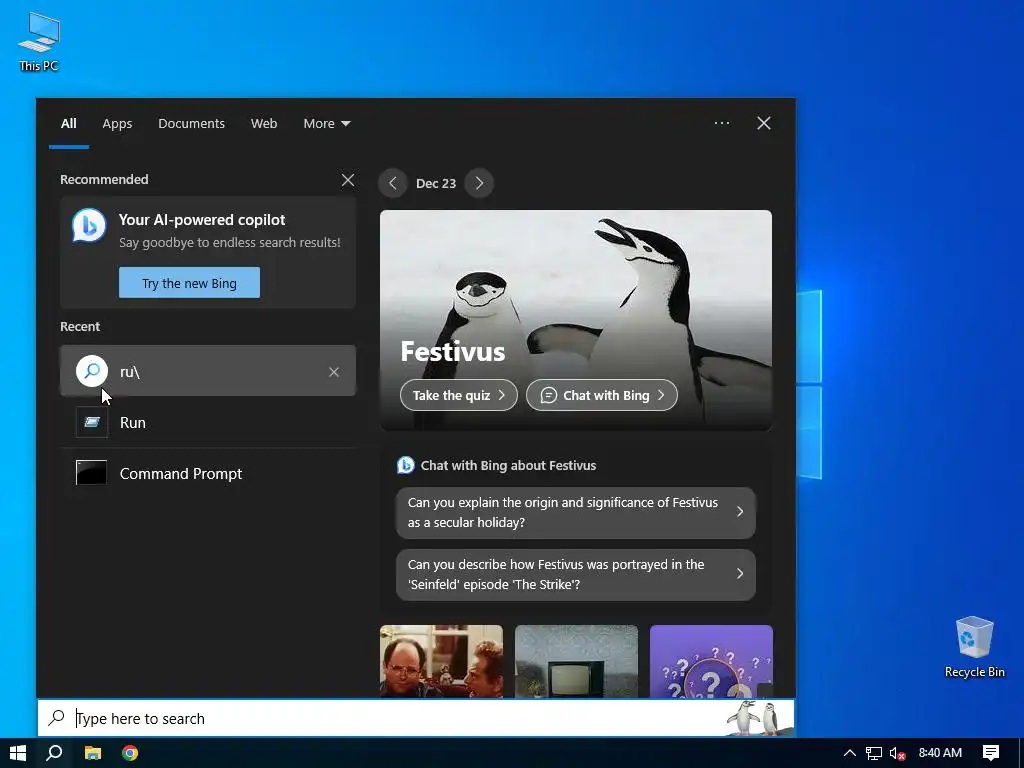Screen dimensions: 1024x768
Task: Click the magnifier icon beside 'ru\'
Action: [92, 371]
